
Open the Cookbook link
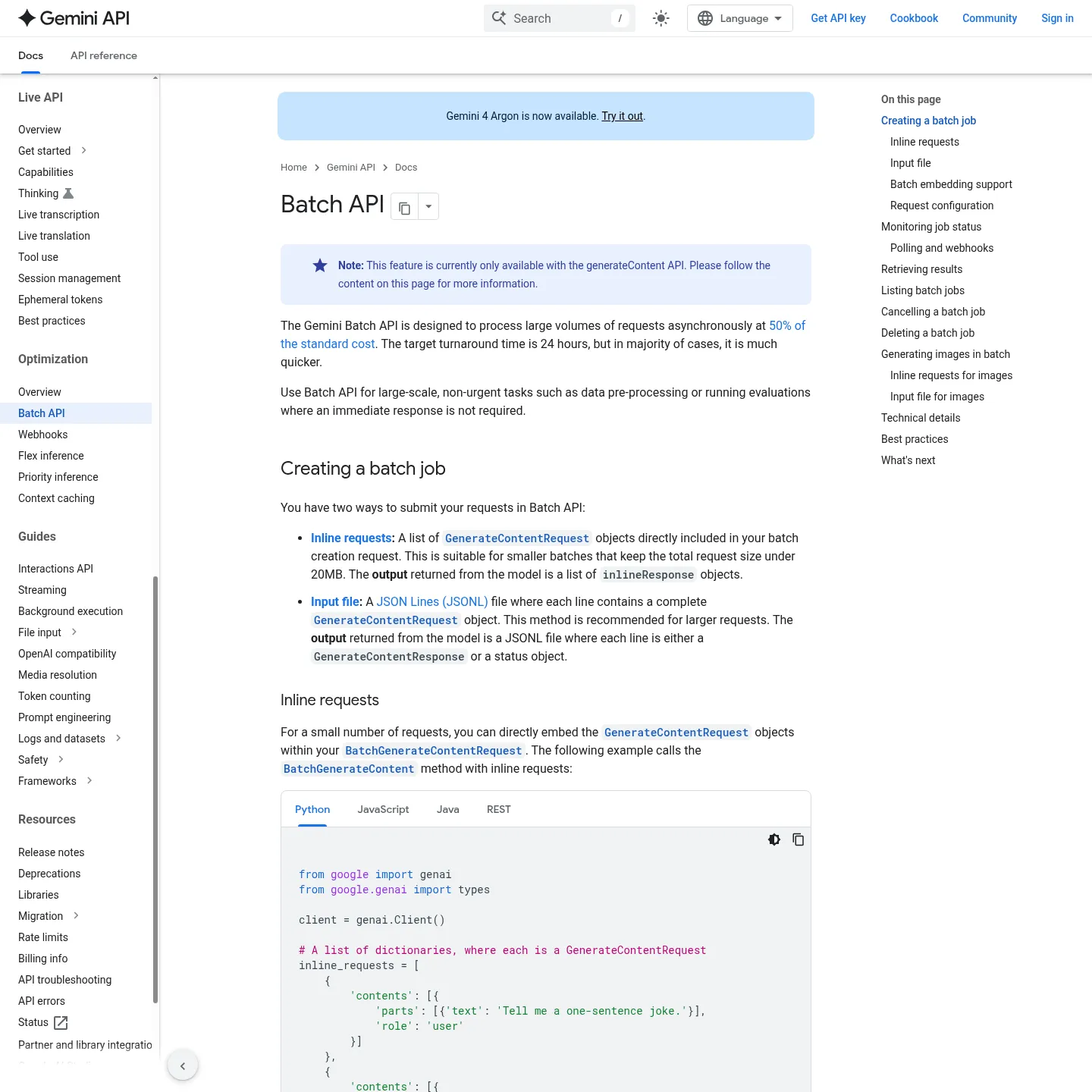point(914,18)
